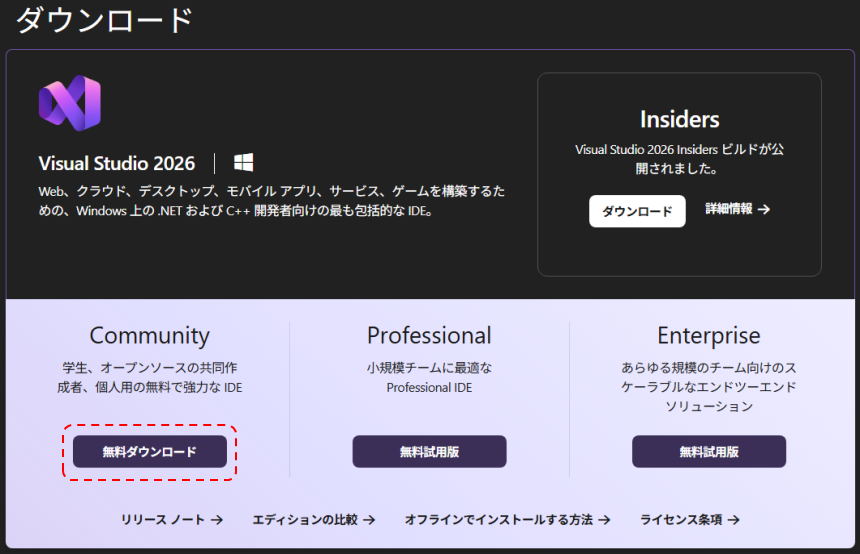Go to エディションの比較

pyautogui.click(x=313, y=520)
